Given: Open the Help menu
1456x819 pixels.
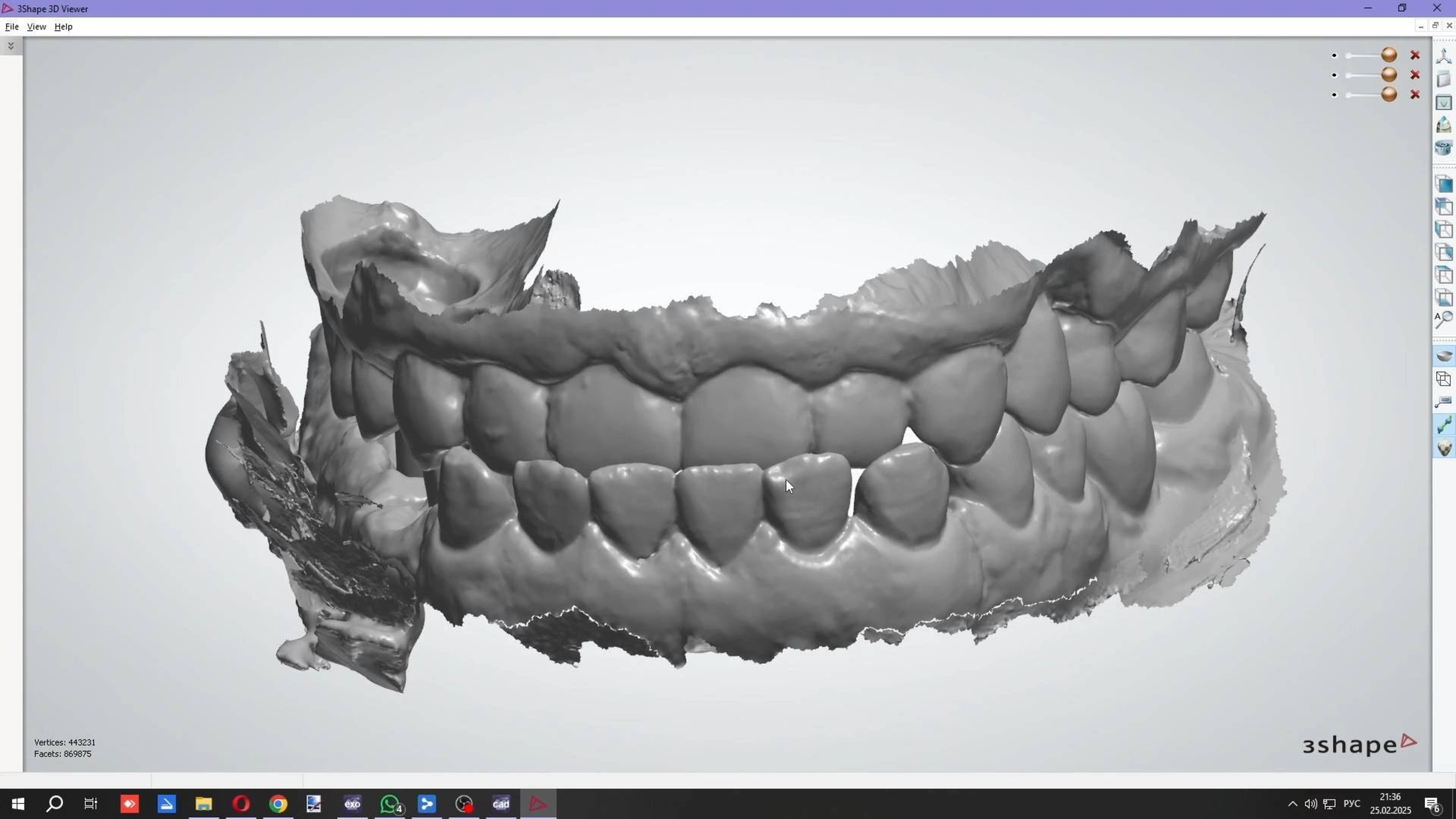Looking at the screenshot, I should click(x=64, y=27).
